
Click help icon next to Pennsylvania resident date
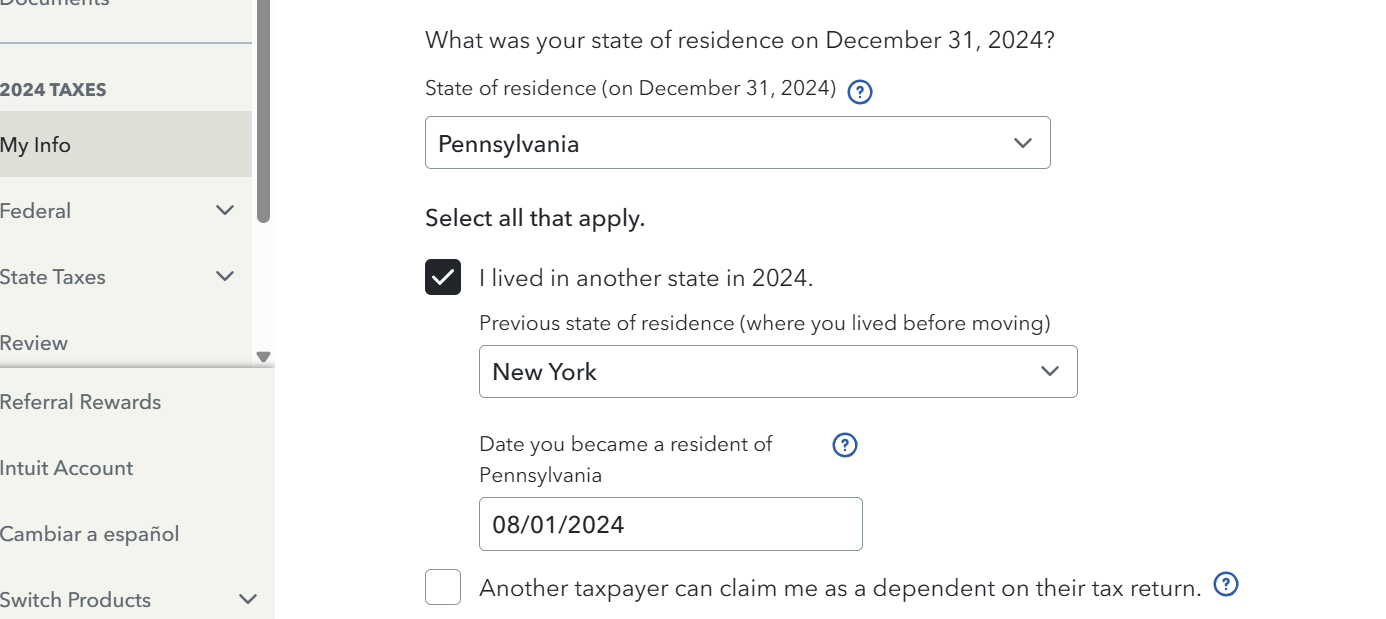tap(845, 445)
